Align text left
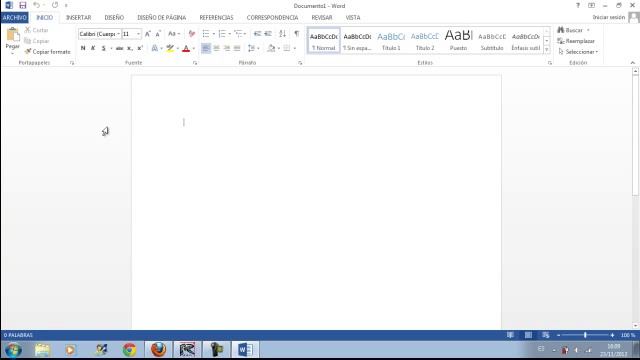This screenshot has width=640, height=360. [x=206, y=48]
